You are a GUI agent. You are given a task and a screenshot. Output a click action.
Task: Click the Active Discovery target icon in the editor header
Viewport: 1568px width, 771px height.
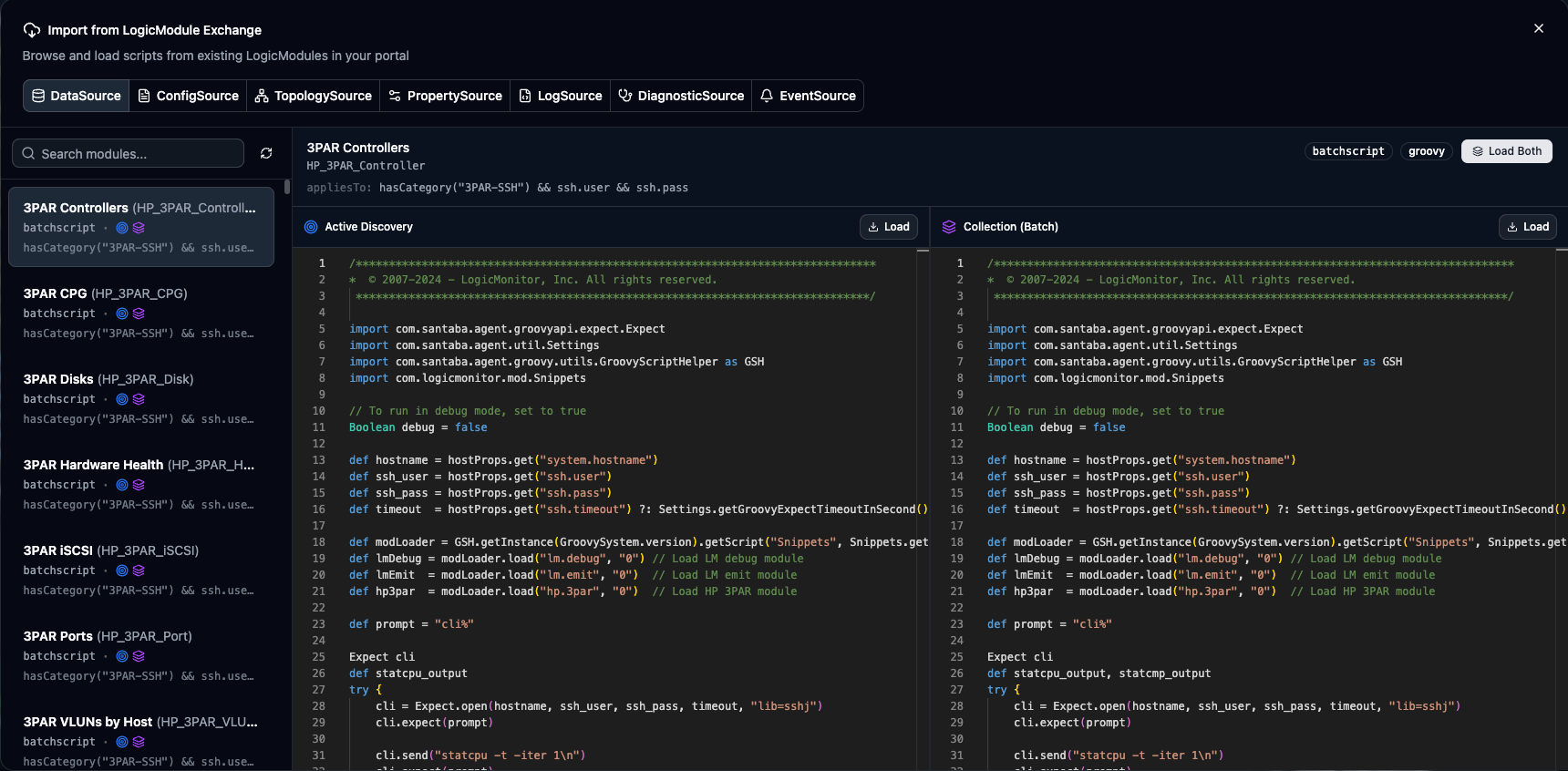pyautogui.click(x=311, y=227)
